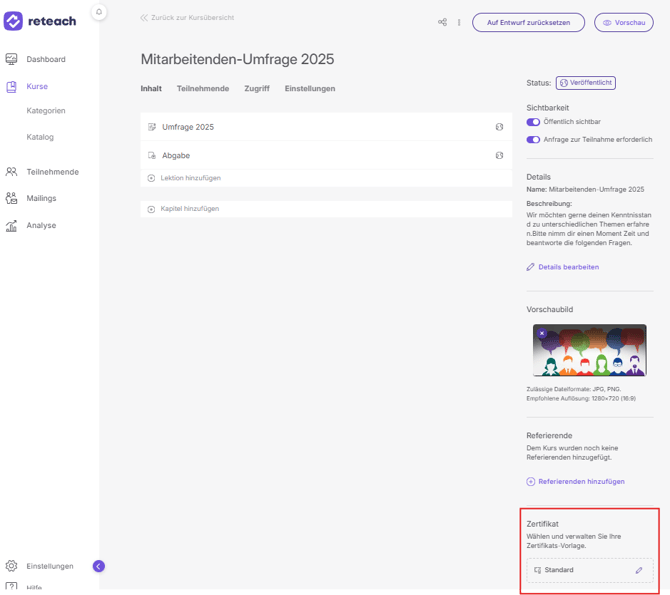Click the Vorschau preview button
The image size is (670, 595).
point(623,22)
